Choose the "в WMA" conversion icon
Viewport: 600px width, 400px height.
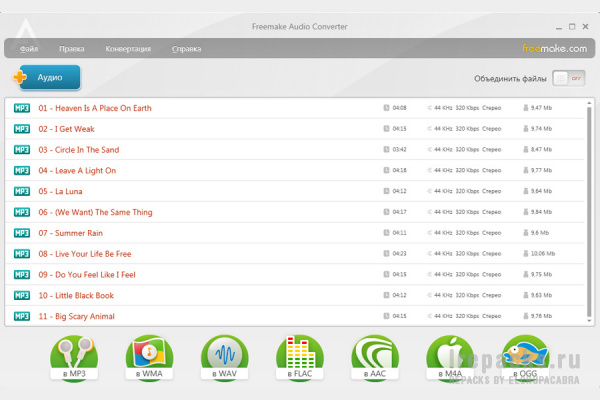[x=149, y=358]
